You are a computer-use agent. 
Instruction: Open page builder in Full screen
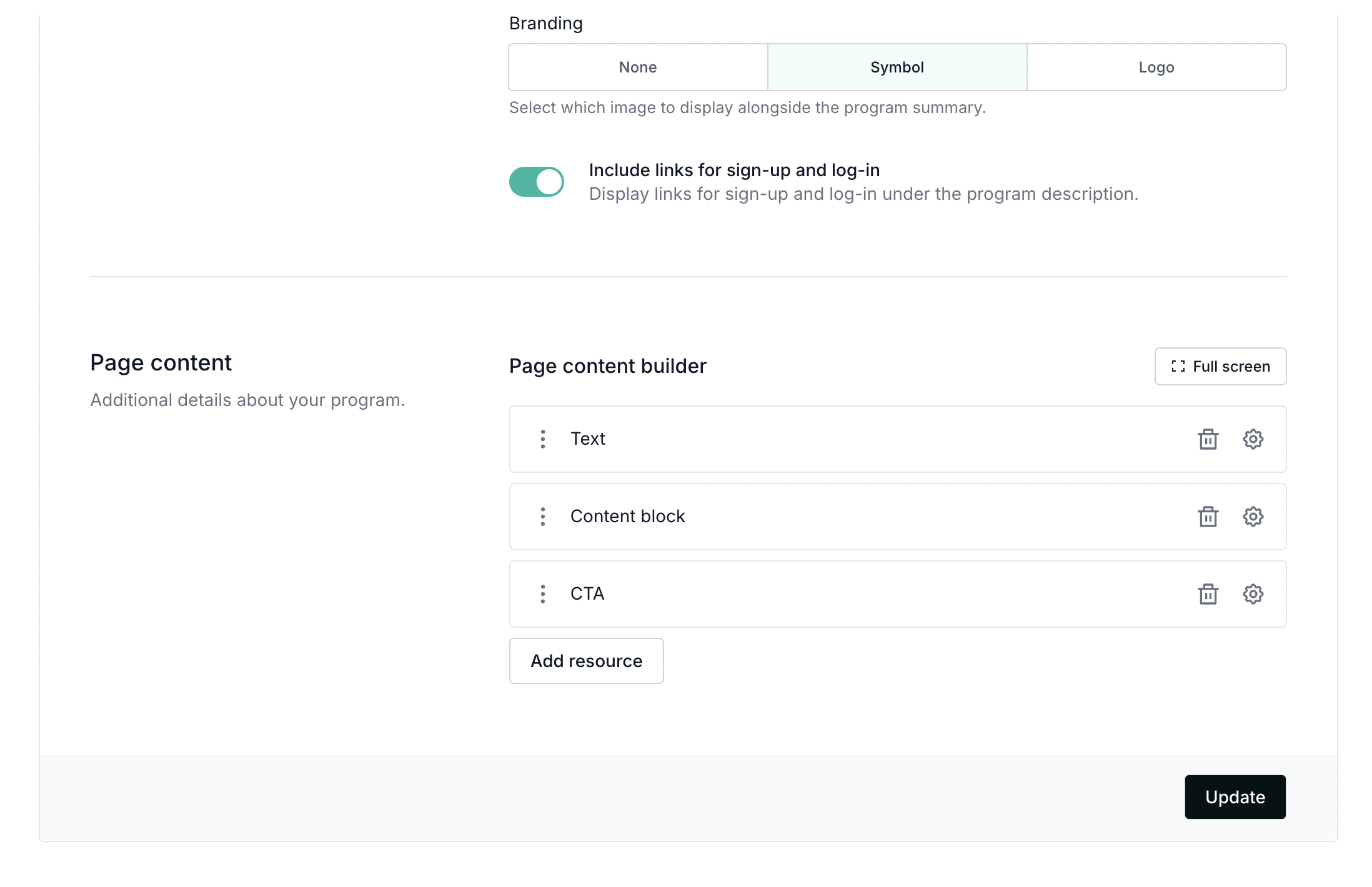tap(1220, 367)
